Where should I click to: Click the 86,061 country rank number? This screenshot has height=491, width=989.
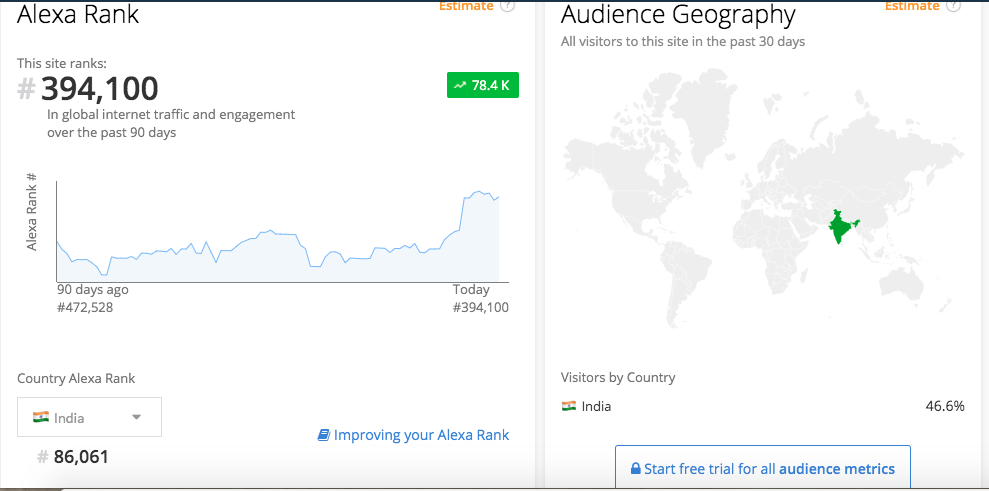[81, 456]
